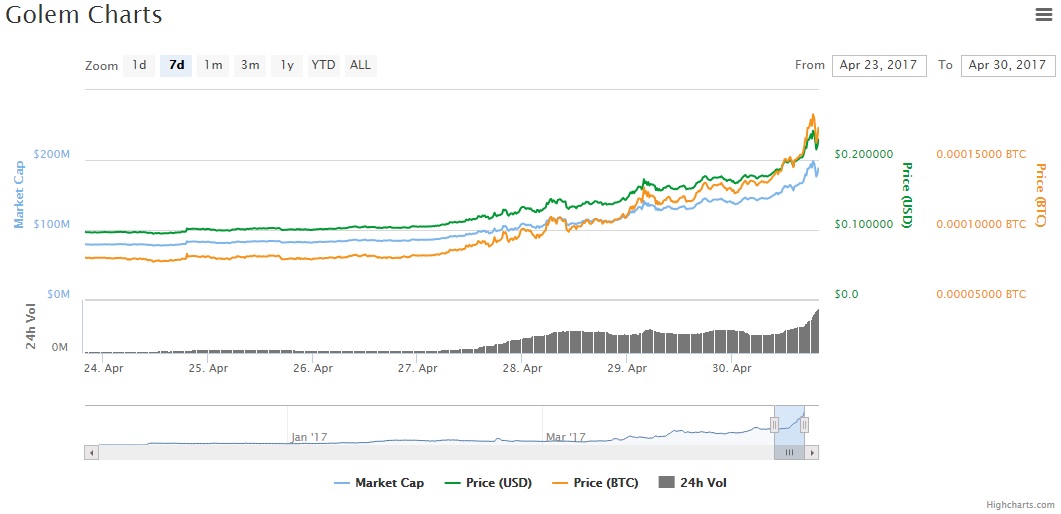The width and height of the screenshot is (1061, 514).
Task: Click the $200M market cap axis label
Action: pyautogui.click(x=51, y=154)
